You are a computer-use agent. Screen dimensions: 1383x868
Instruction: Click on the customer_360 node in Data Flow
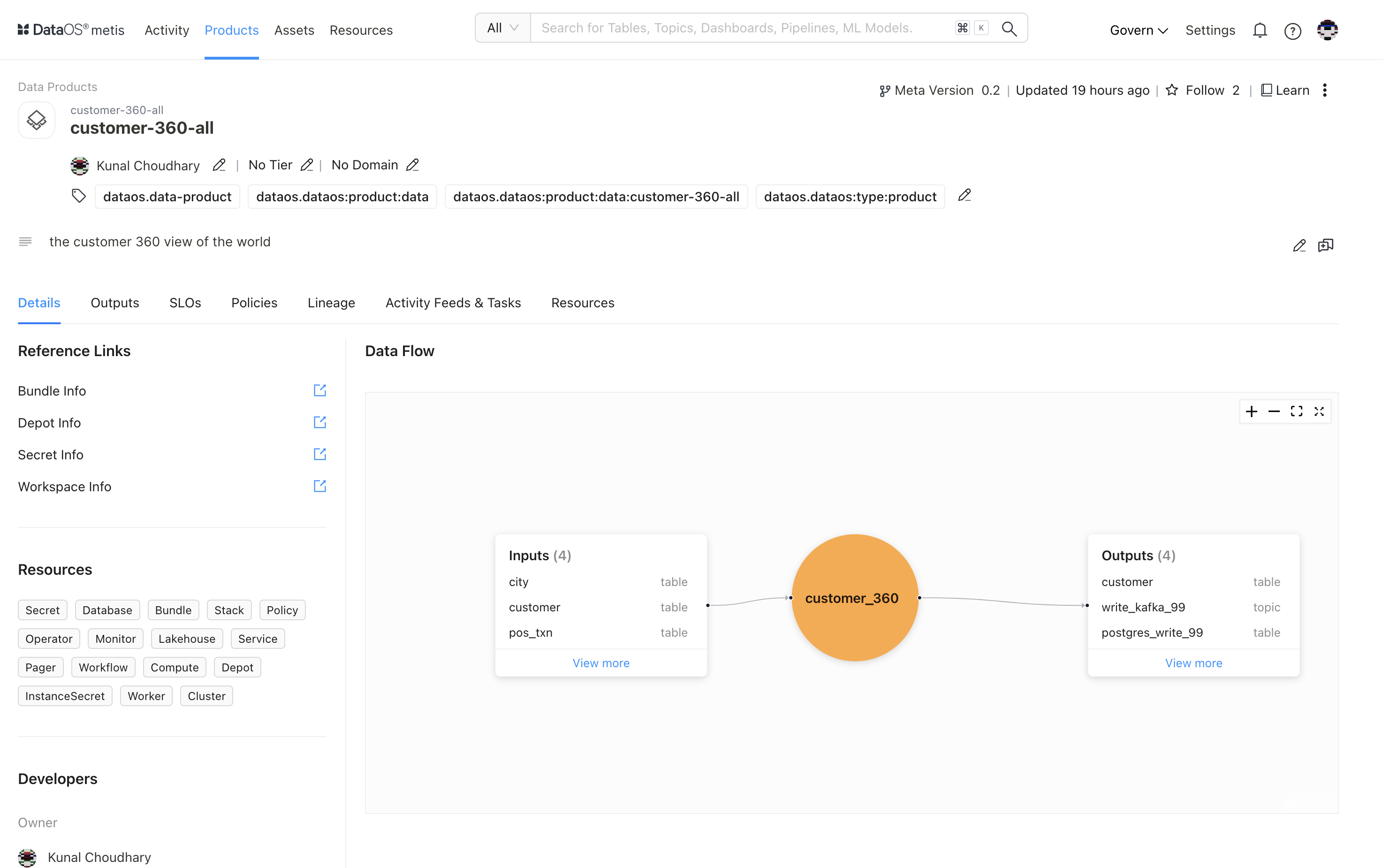pos(852,598)
